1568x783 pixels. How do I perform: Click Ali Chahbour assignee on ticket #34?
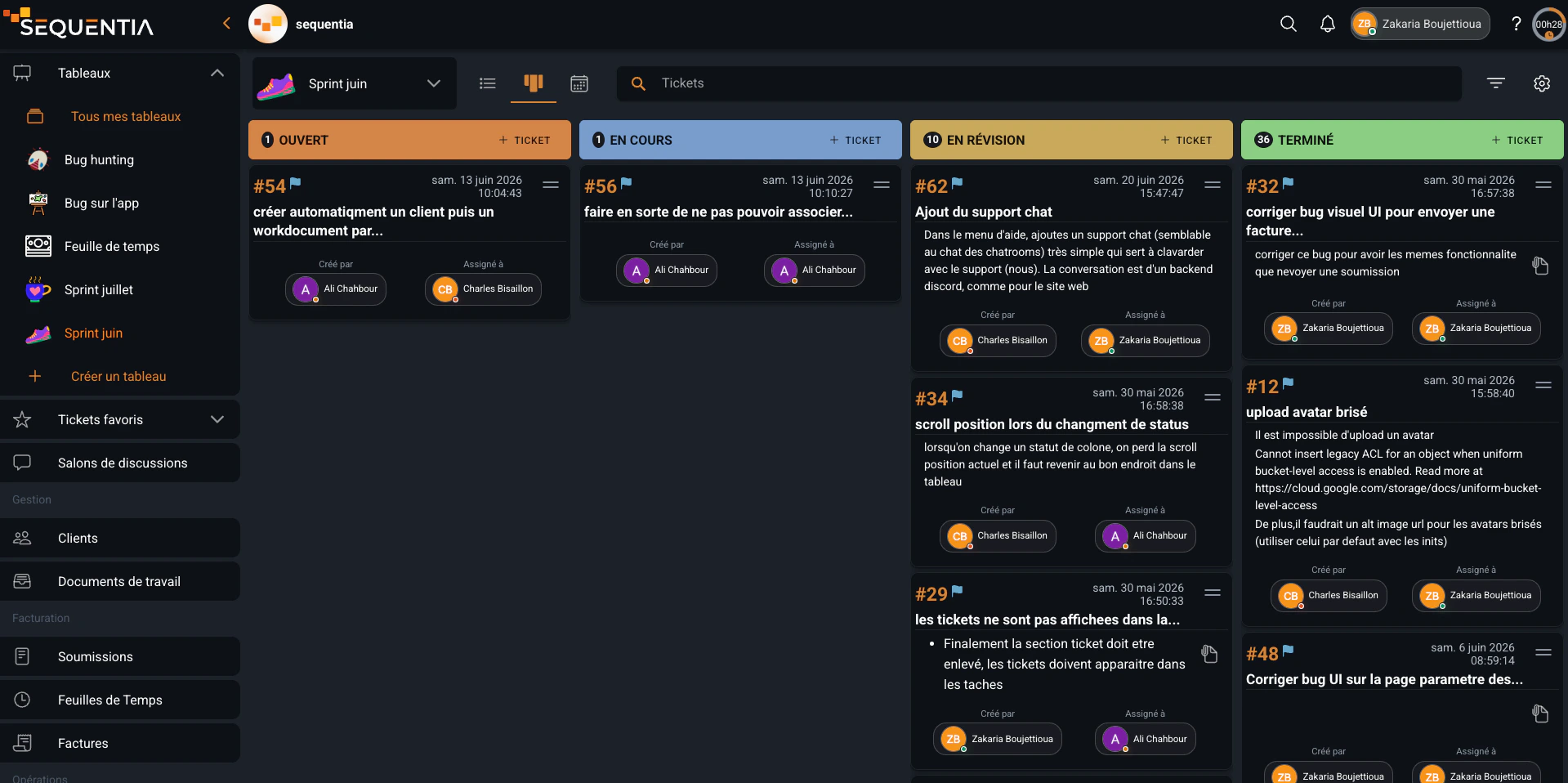pyautogui.click(x=1146, y=535)
